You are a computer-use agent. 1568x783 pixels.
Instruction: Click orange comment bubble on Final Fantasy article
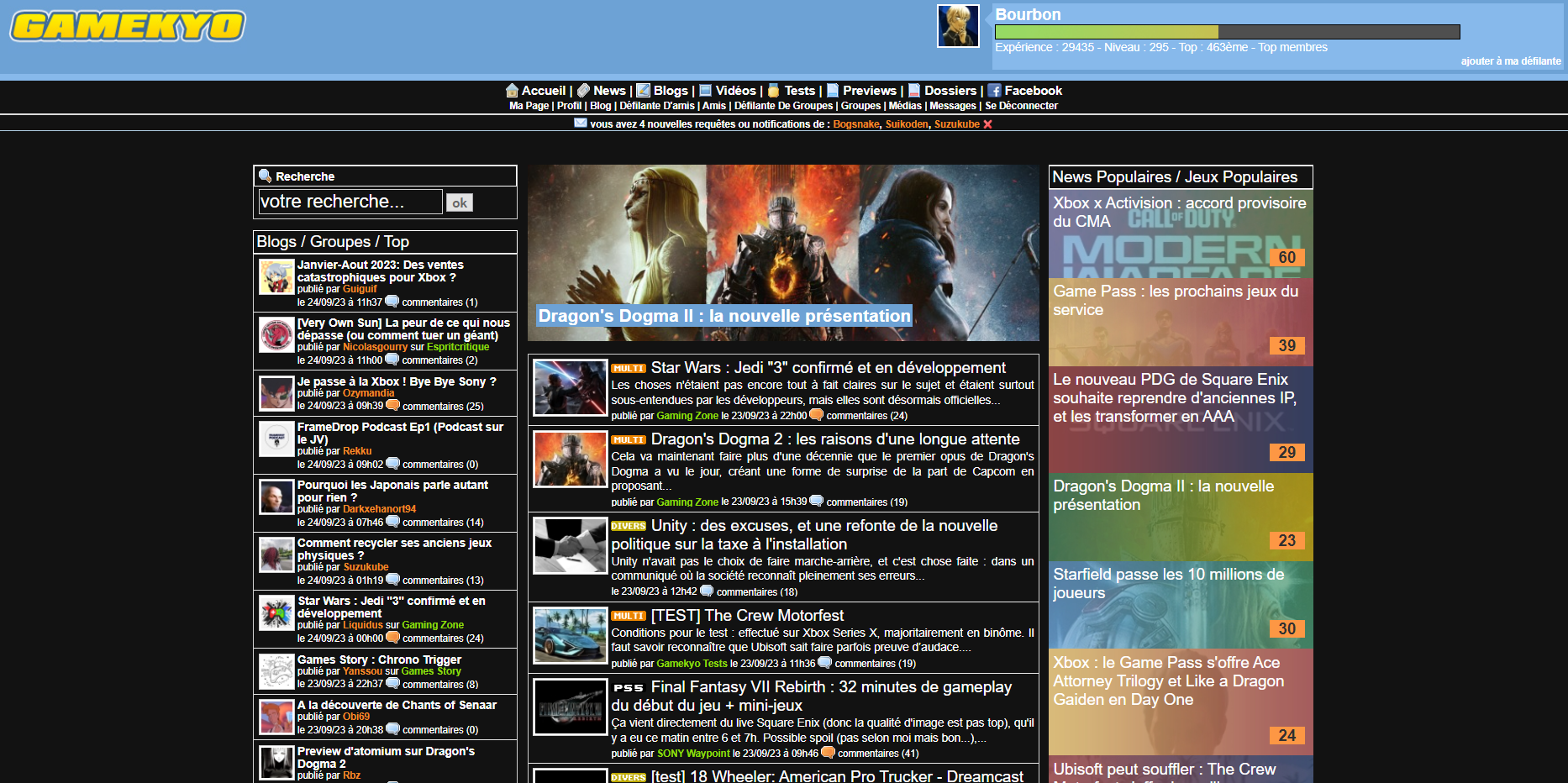tap(828, 753)
